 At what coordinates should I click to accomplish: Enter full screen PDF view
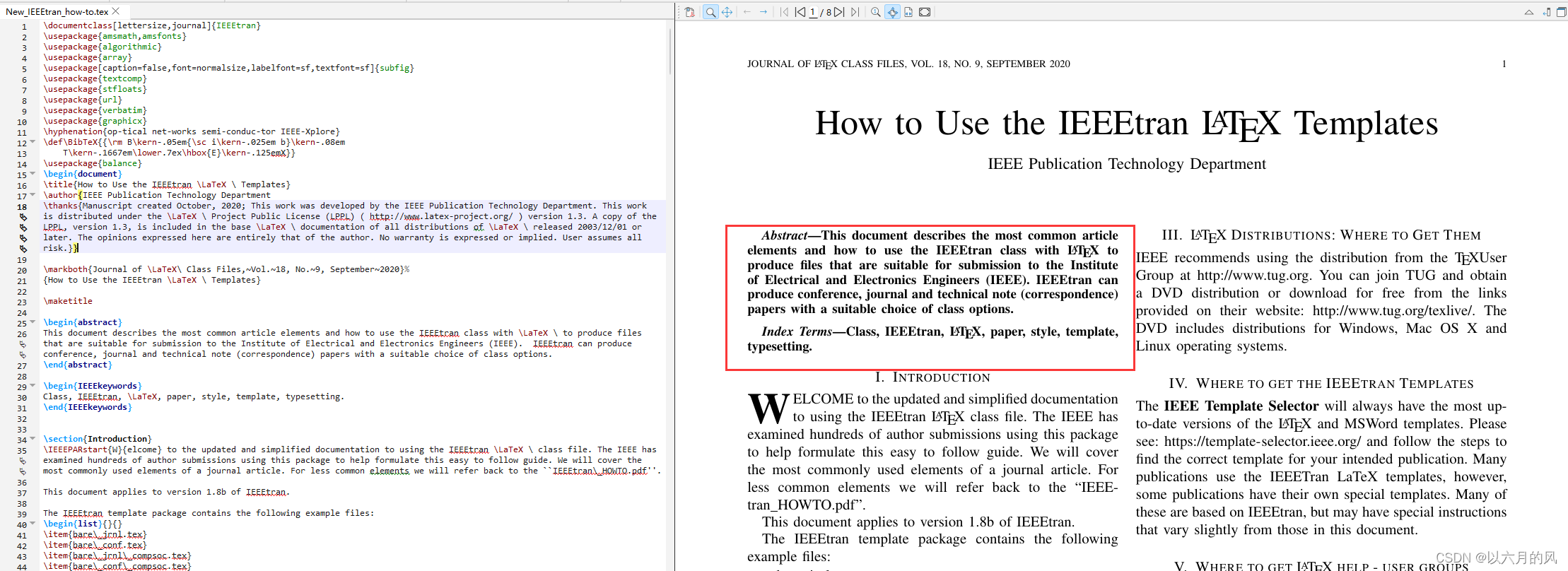click(925, 12)
